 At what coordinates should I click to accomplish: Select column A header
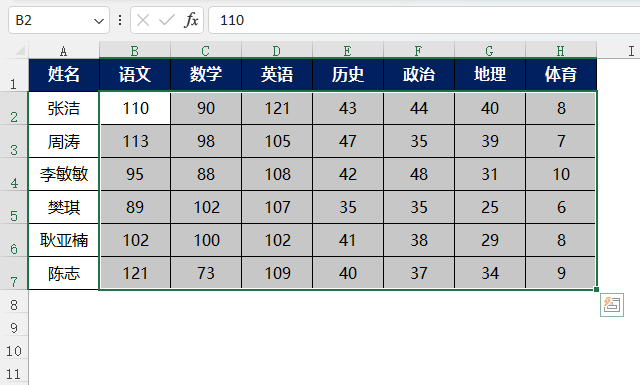click(63, 51)
